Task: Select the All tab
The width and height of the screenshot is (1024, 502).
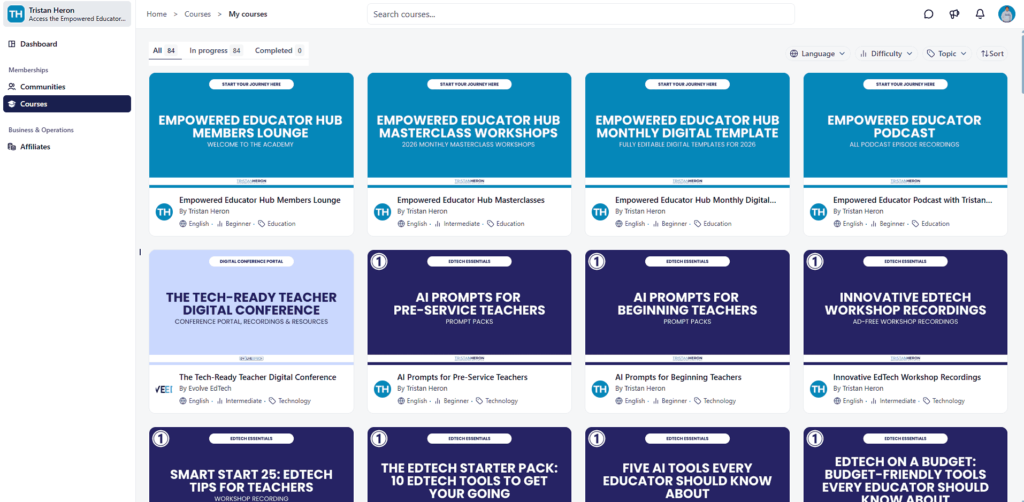Action: (165, 51)
